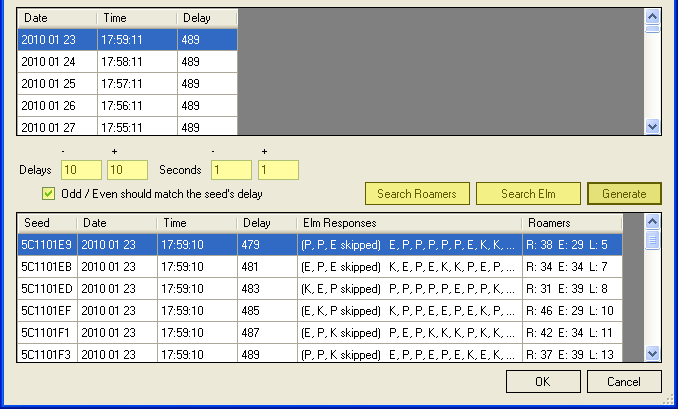Confirm with the OK button
The image size is (678, 409).
click(x=542, y=382)
